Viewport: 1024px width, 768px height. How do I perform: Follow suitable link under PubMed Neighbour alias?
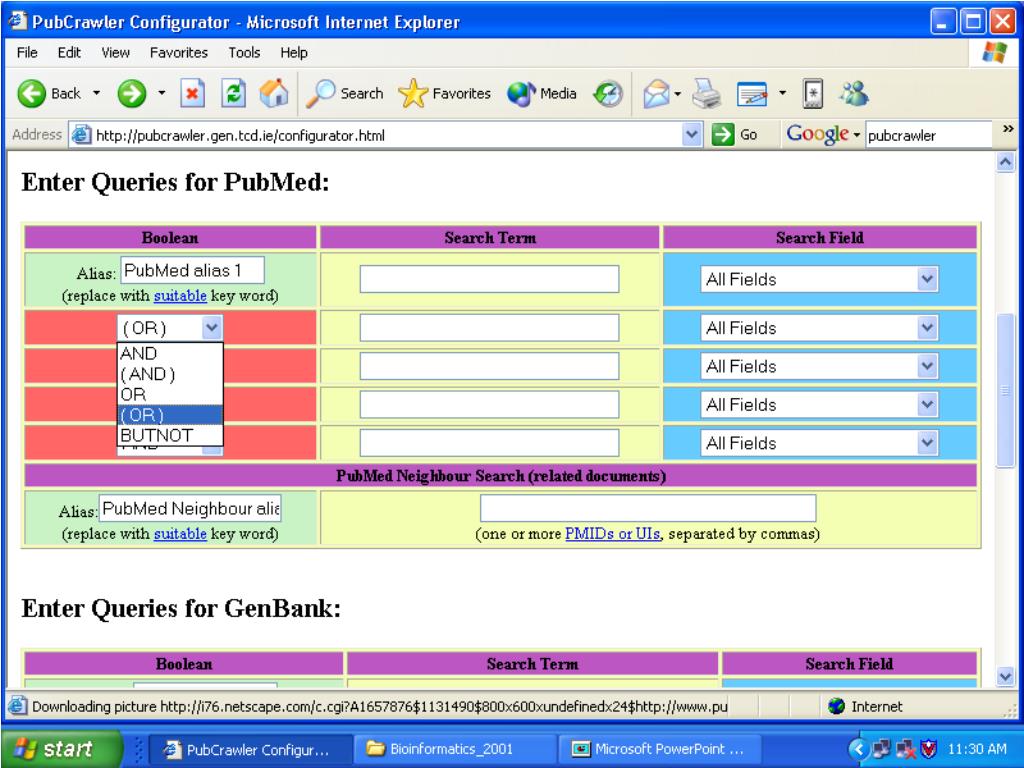click(180, 534)
